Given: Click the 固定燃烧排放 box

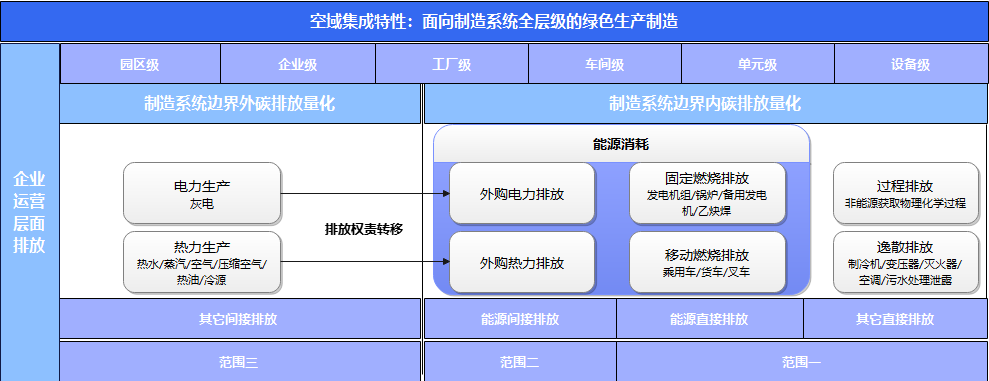Looking at the screenshot, I should click(708, 194).
